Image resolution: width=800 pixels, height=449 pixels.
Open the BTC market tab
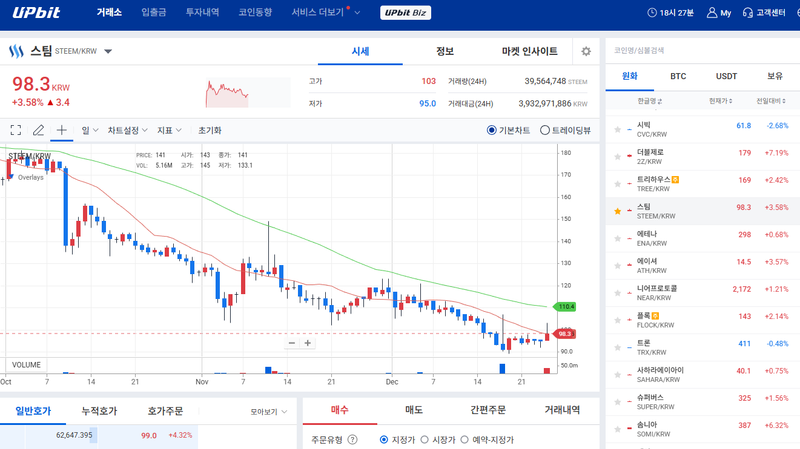(x=678, y=76)
